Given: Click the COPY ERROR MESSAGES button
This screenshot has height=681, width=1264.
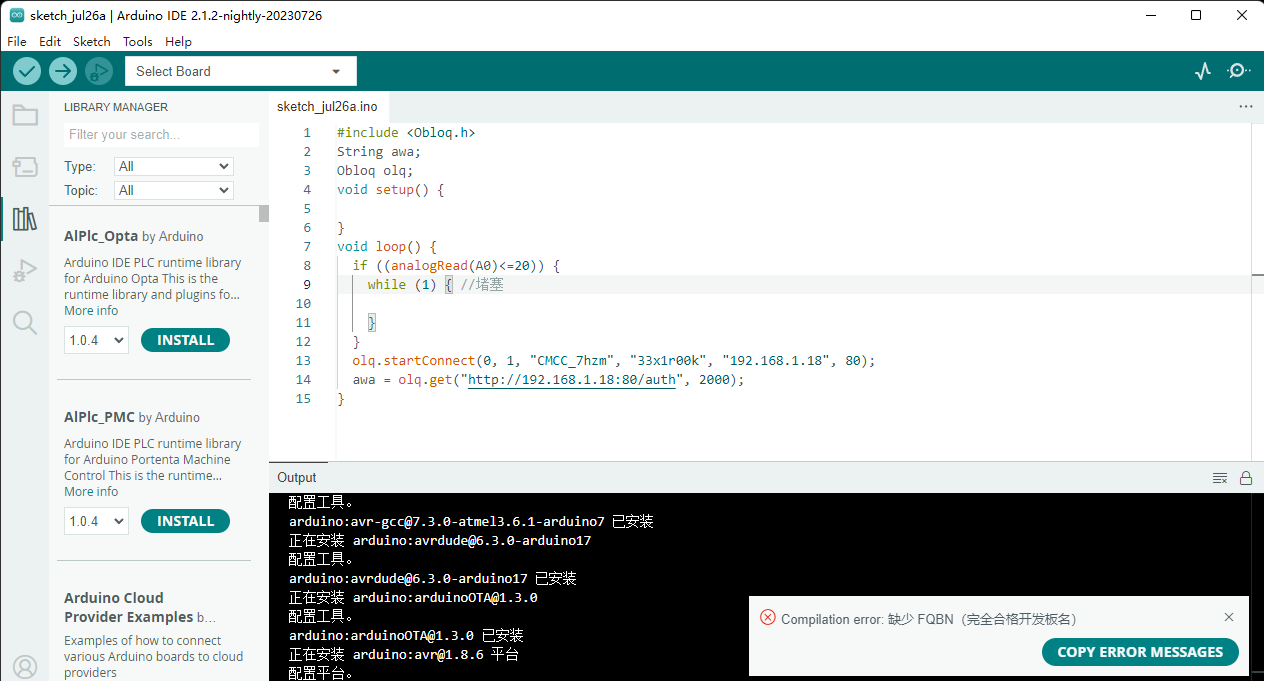Looking at the screenshot, I should [1140, 652].
